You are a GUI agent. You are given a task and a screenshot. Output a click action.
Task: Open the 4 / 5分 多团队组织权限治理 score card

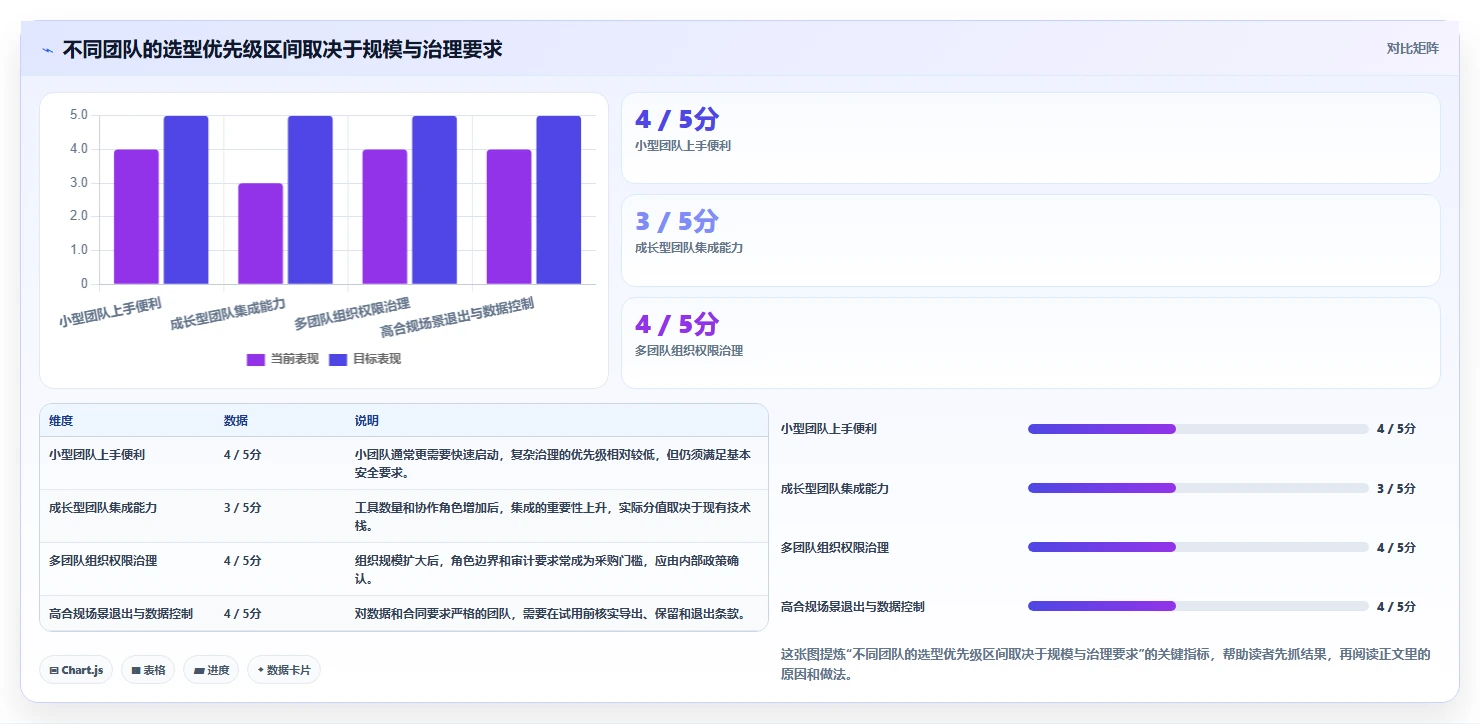(x=1031, y=343)
